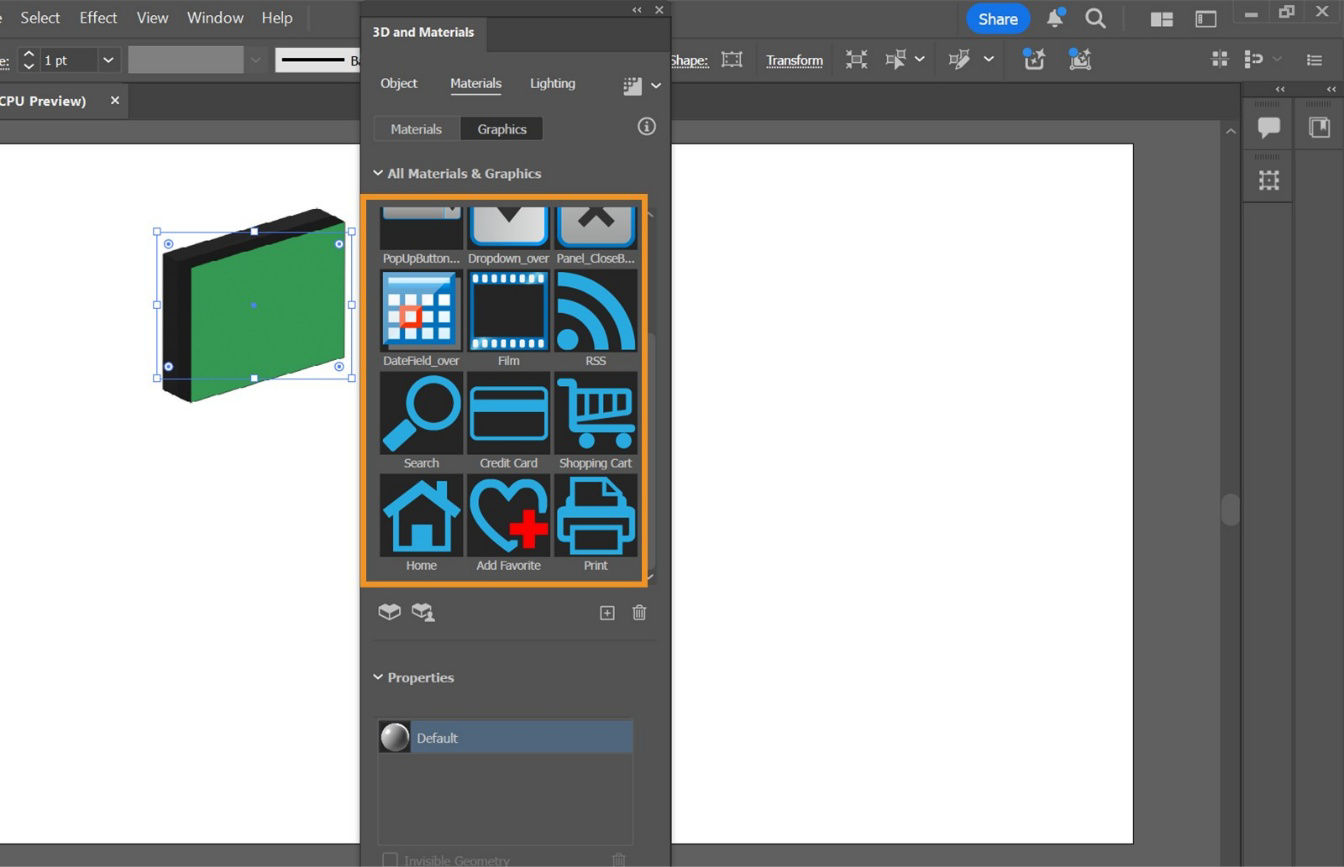Open the Effect menu
Screen dimensions: 1344x867
(x=97, y=17)
